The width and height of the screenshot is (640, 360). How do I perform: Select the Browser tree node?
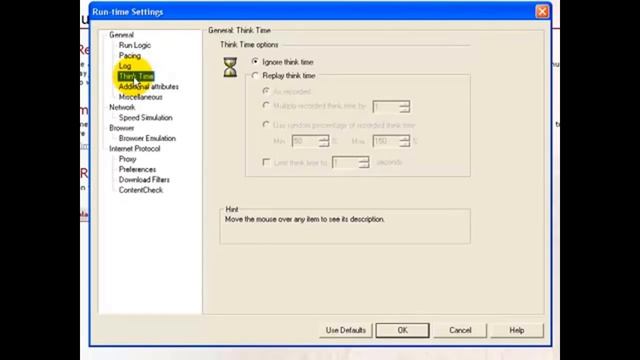(x=121, y=128)
